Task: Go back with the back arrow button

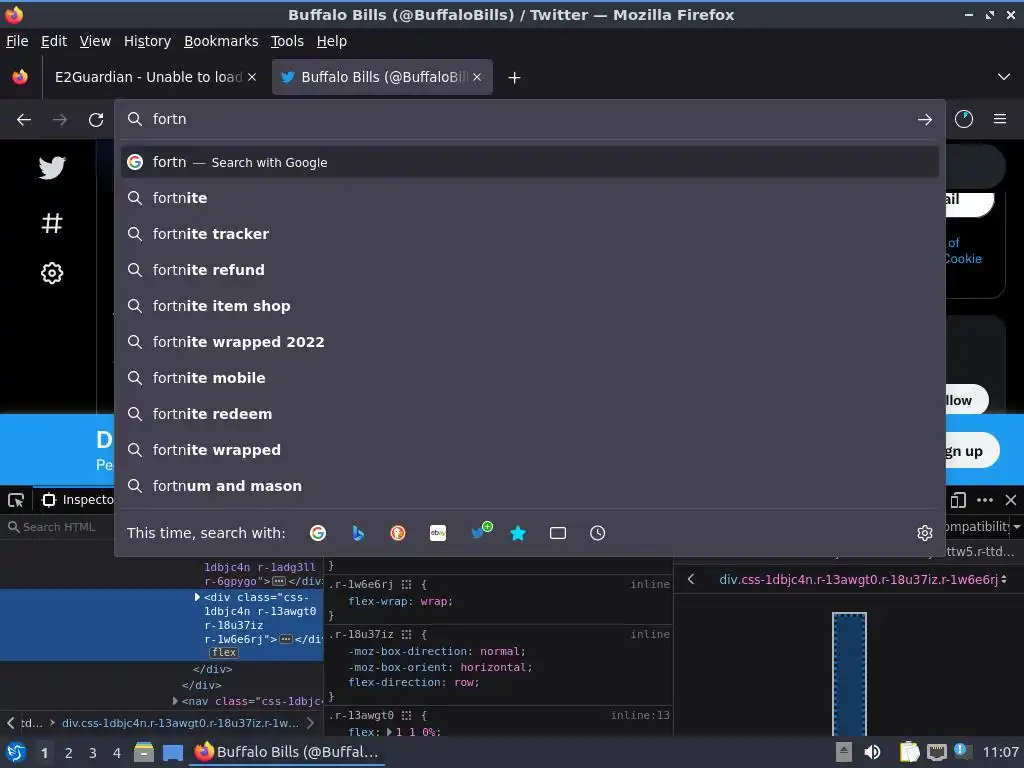Action: pos(24,120)
